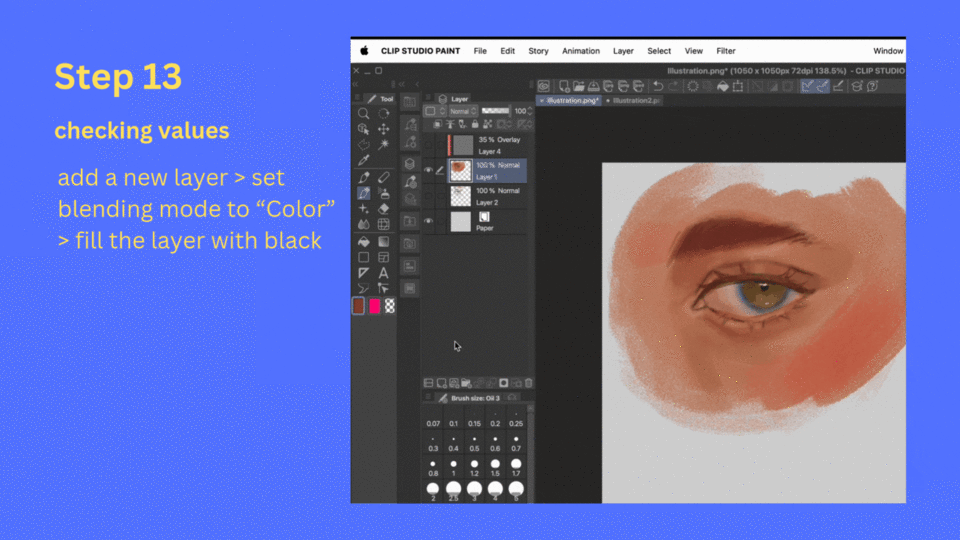
Task: Open the Filter menu
Action: click(x=726, y=51)
